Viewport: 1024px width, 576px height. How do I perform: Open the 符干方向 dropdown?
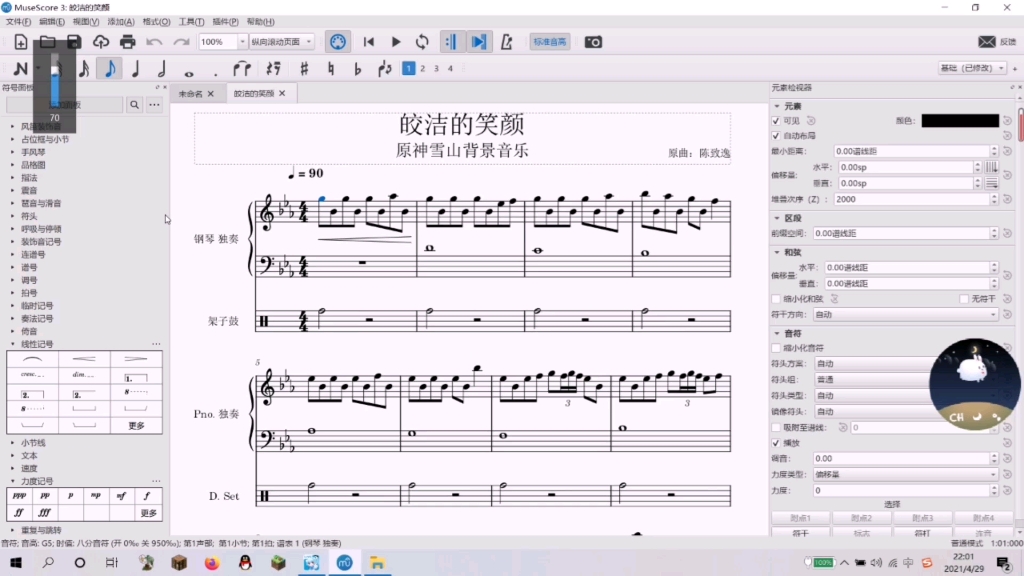click(x=905, y=314)
